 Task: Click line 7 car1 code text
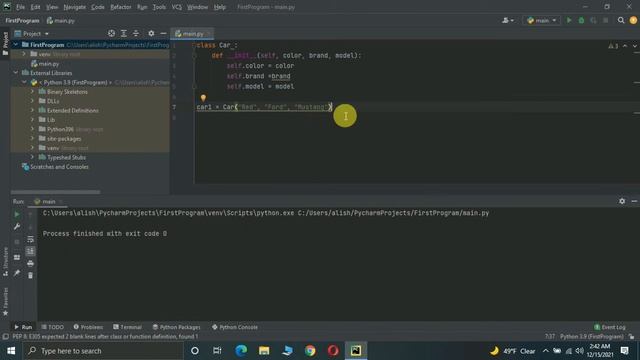pyautogui.click(x=264, y=107)
